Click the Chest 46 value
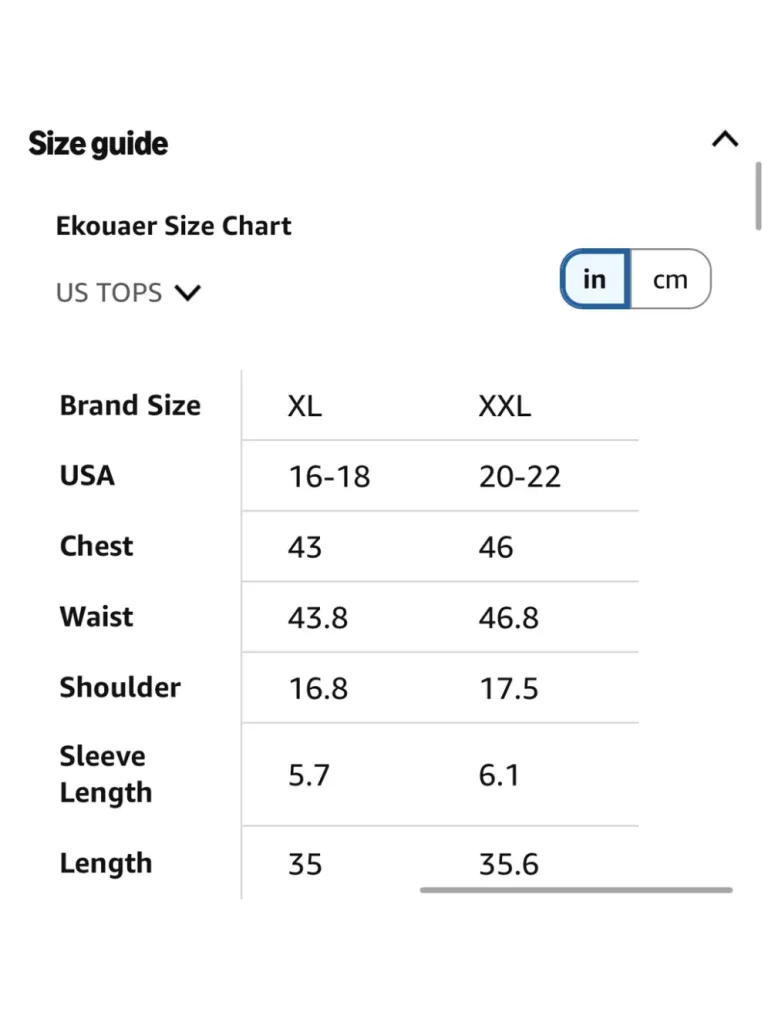768x1024 pixels. tap(496, 547)
